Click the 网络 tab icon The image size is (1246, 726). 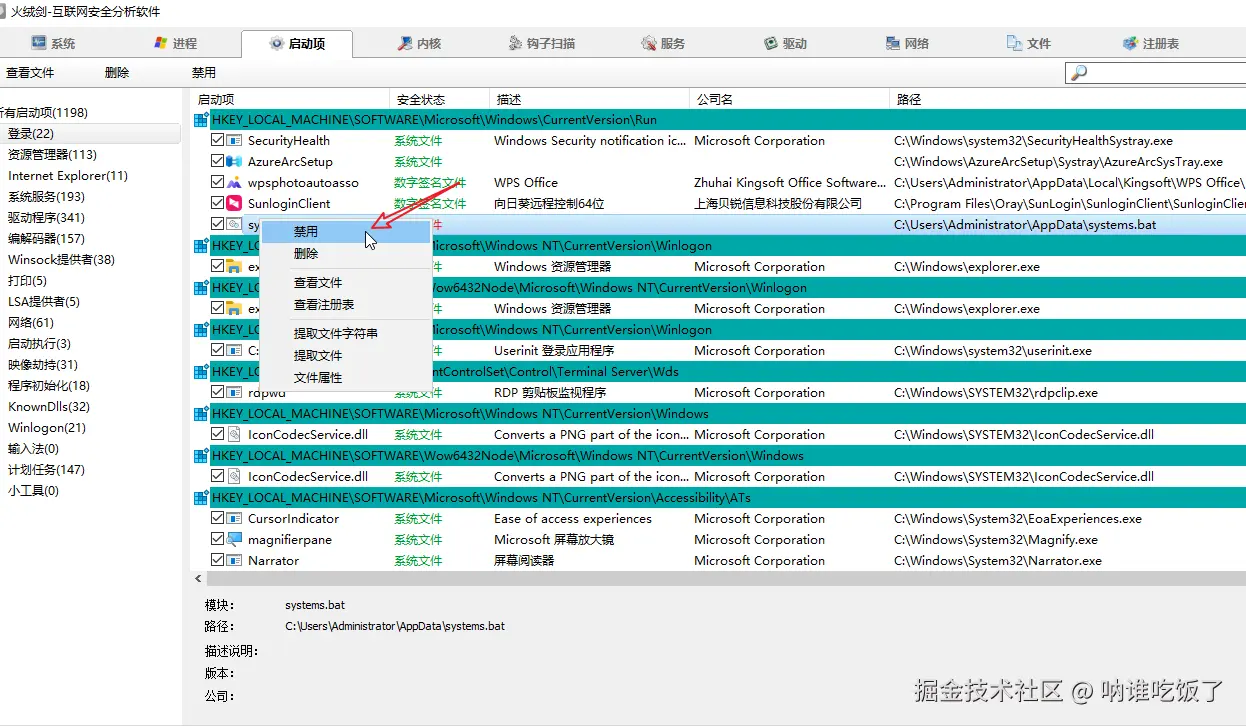[x=893, y=43]
